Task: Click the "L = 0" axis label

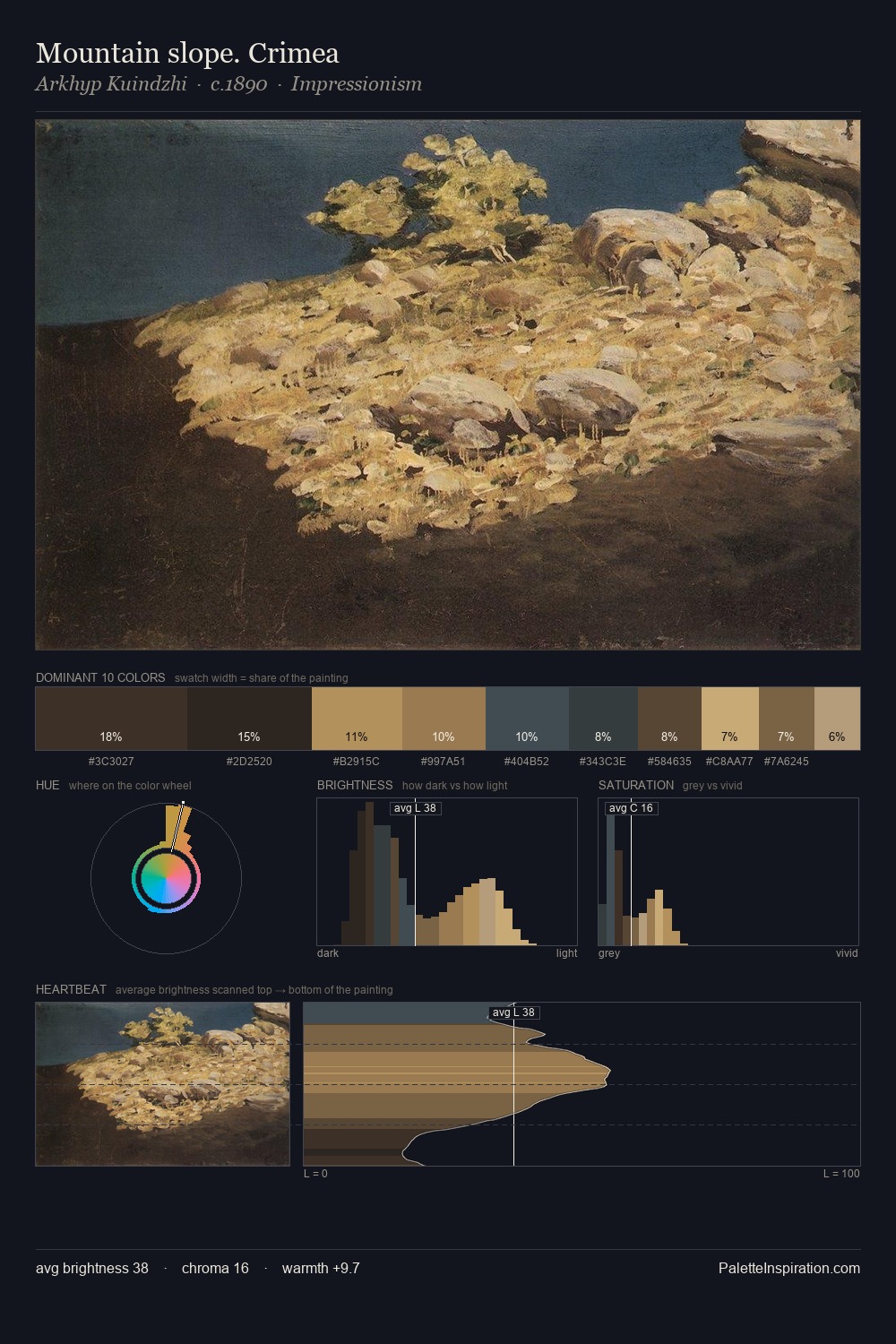Action: pyautogui.click(x=315, y=1174)
